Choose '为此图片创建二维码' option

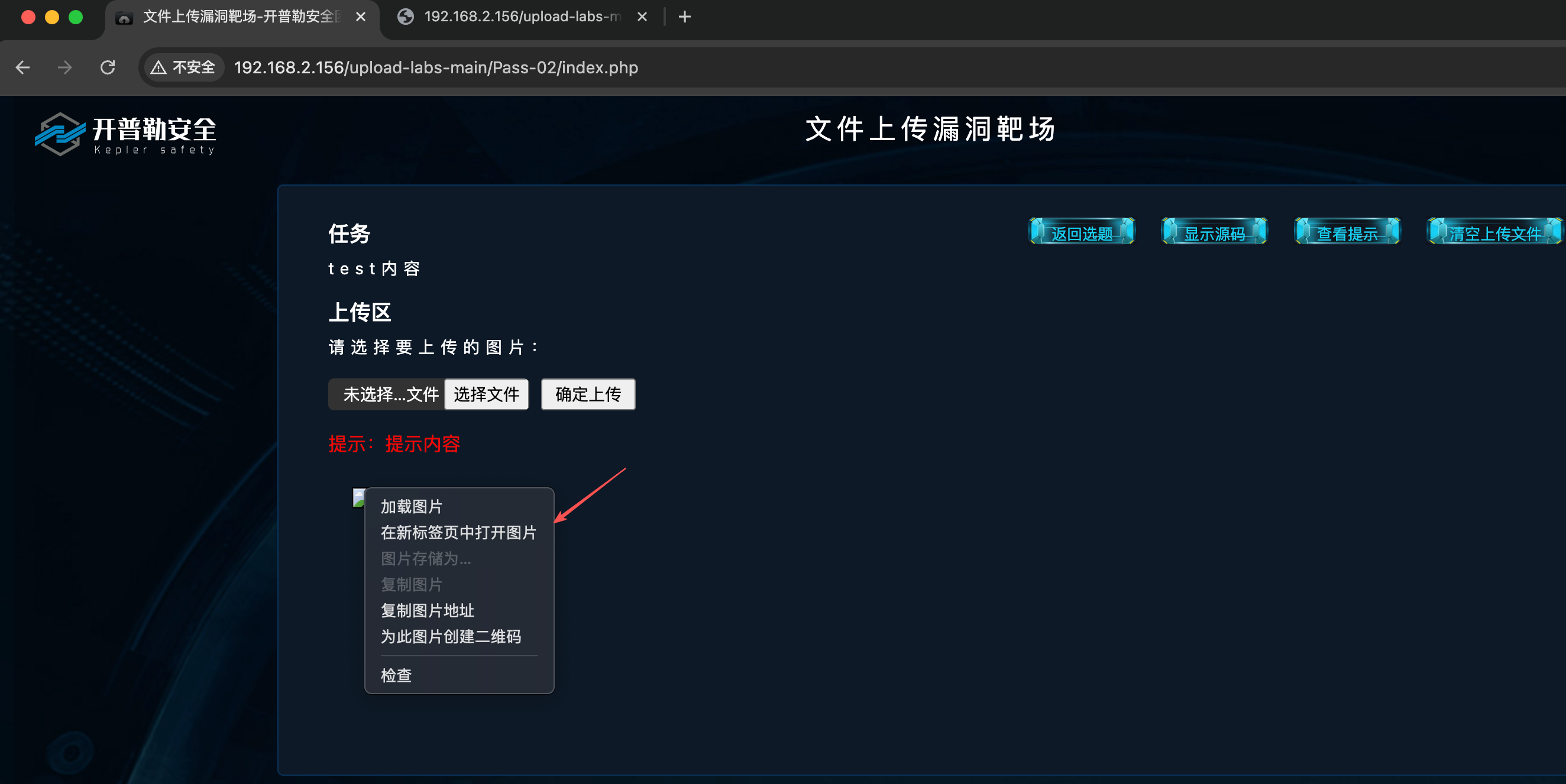pos(451,636)
